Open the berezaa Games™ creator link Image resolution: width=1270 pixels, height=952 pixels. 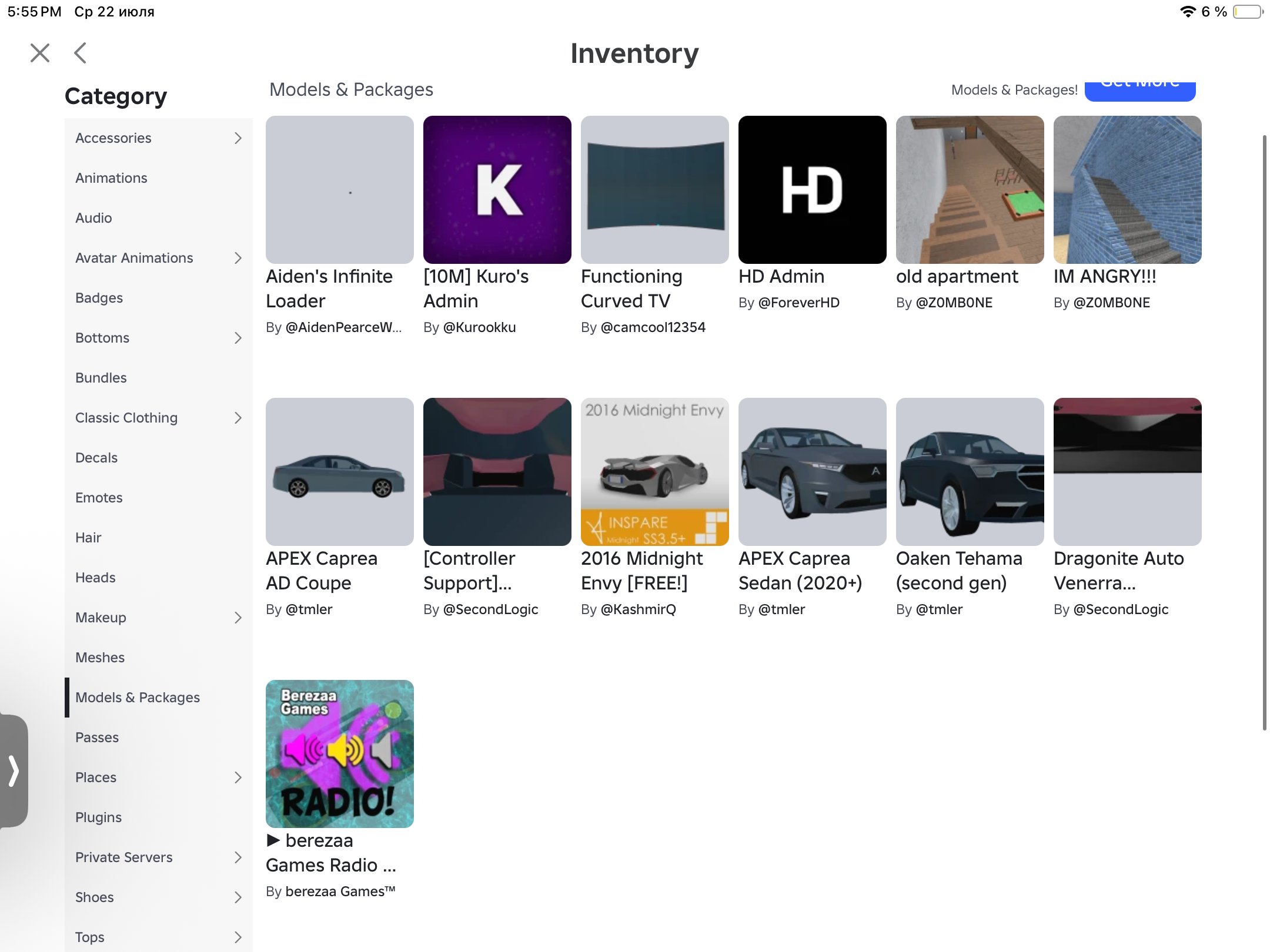[340, 891]
